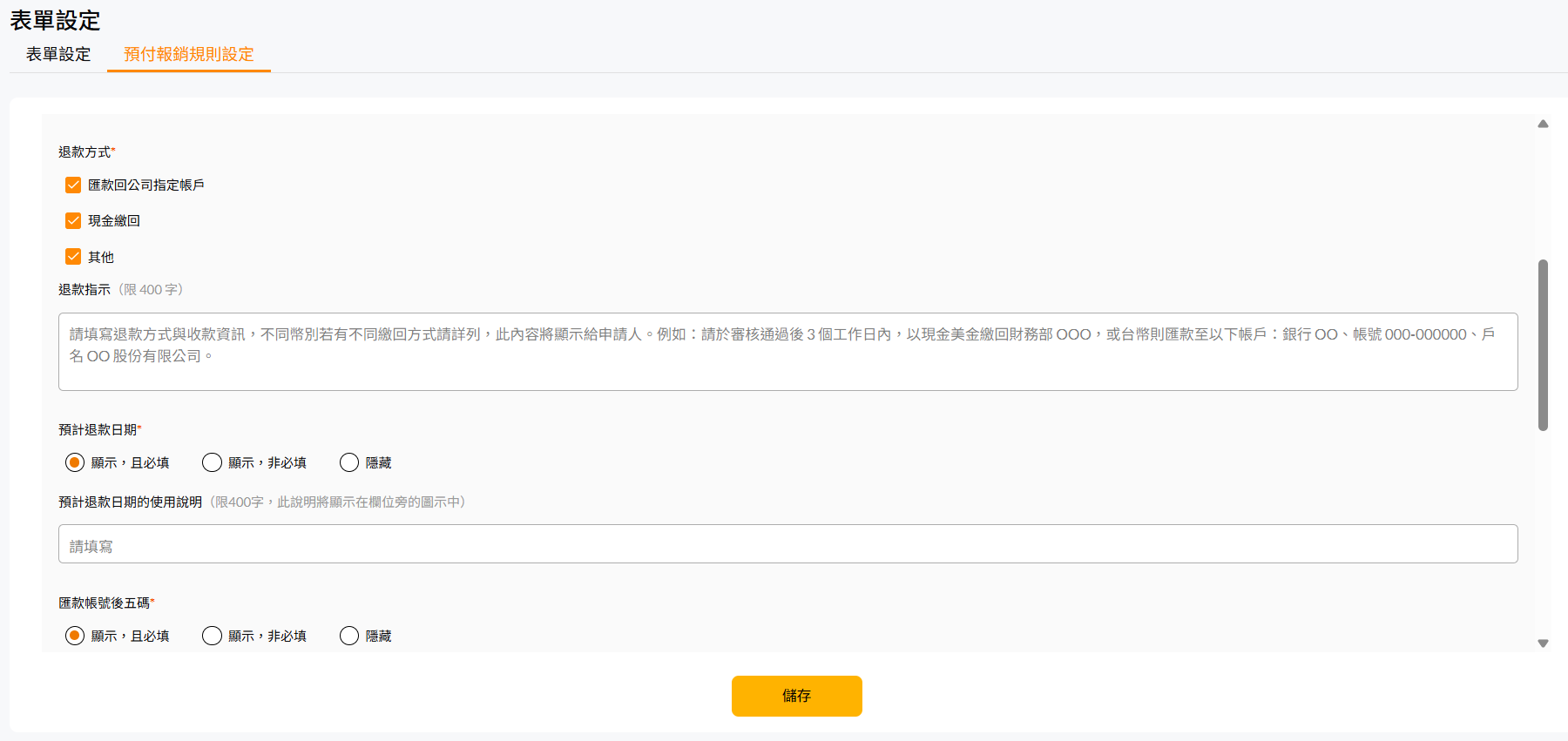The height and width of the screenshot is (741, 1568).
Task: Focus the 預計退款日期的使用說明 input field
Action: click(787, 544)
